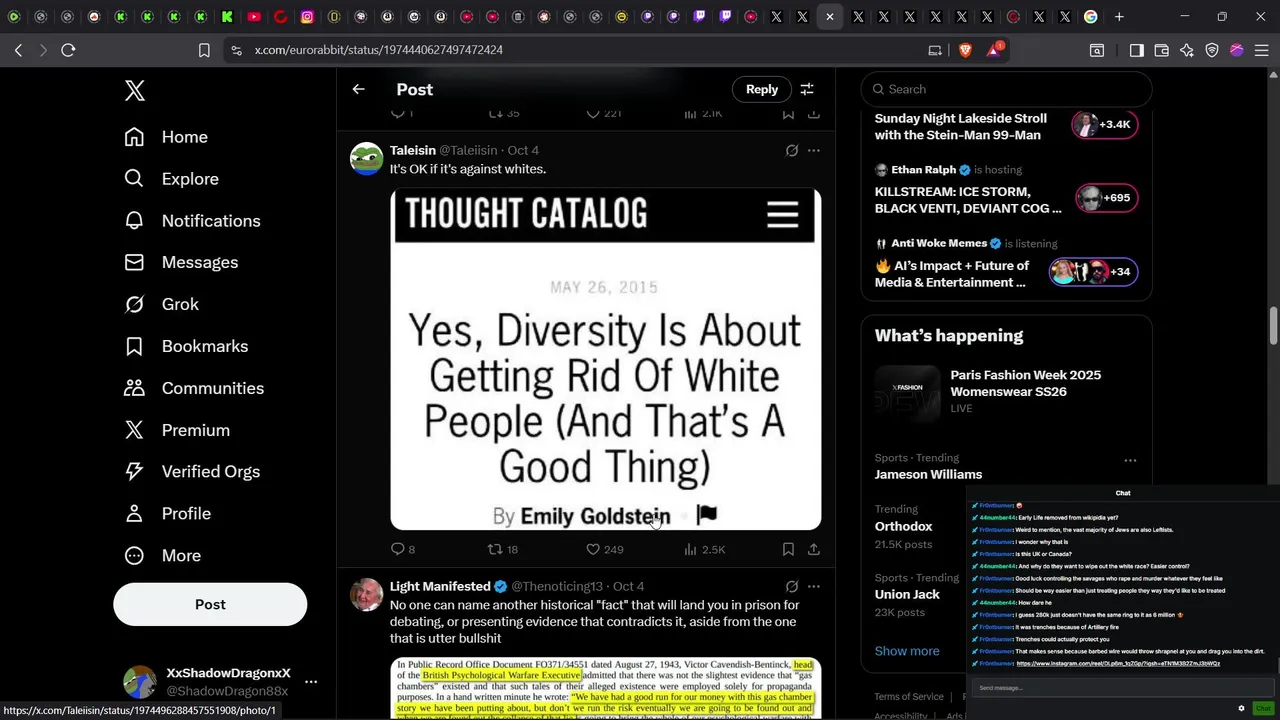Screen dimensions: 1280x720
Task: Open Union Jack trending topic
Action: 907,594
